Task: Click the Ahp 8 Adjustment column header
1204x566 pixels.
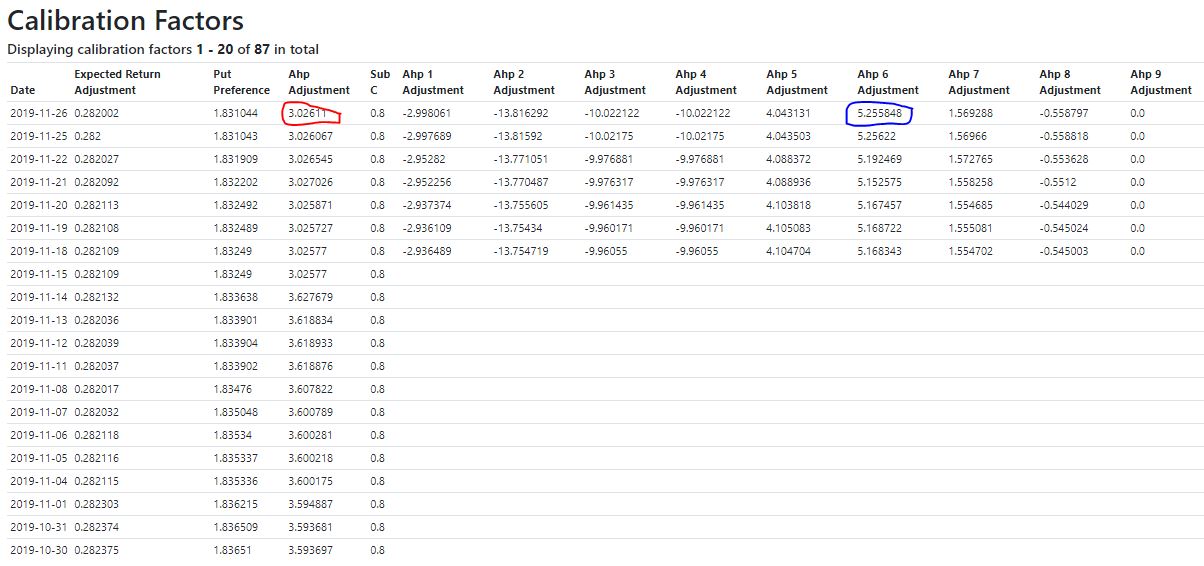Action: pos(1070,82)
